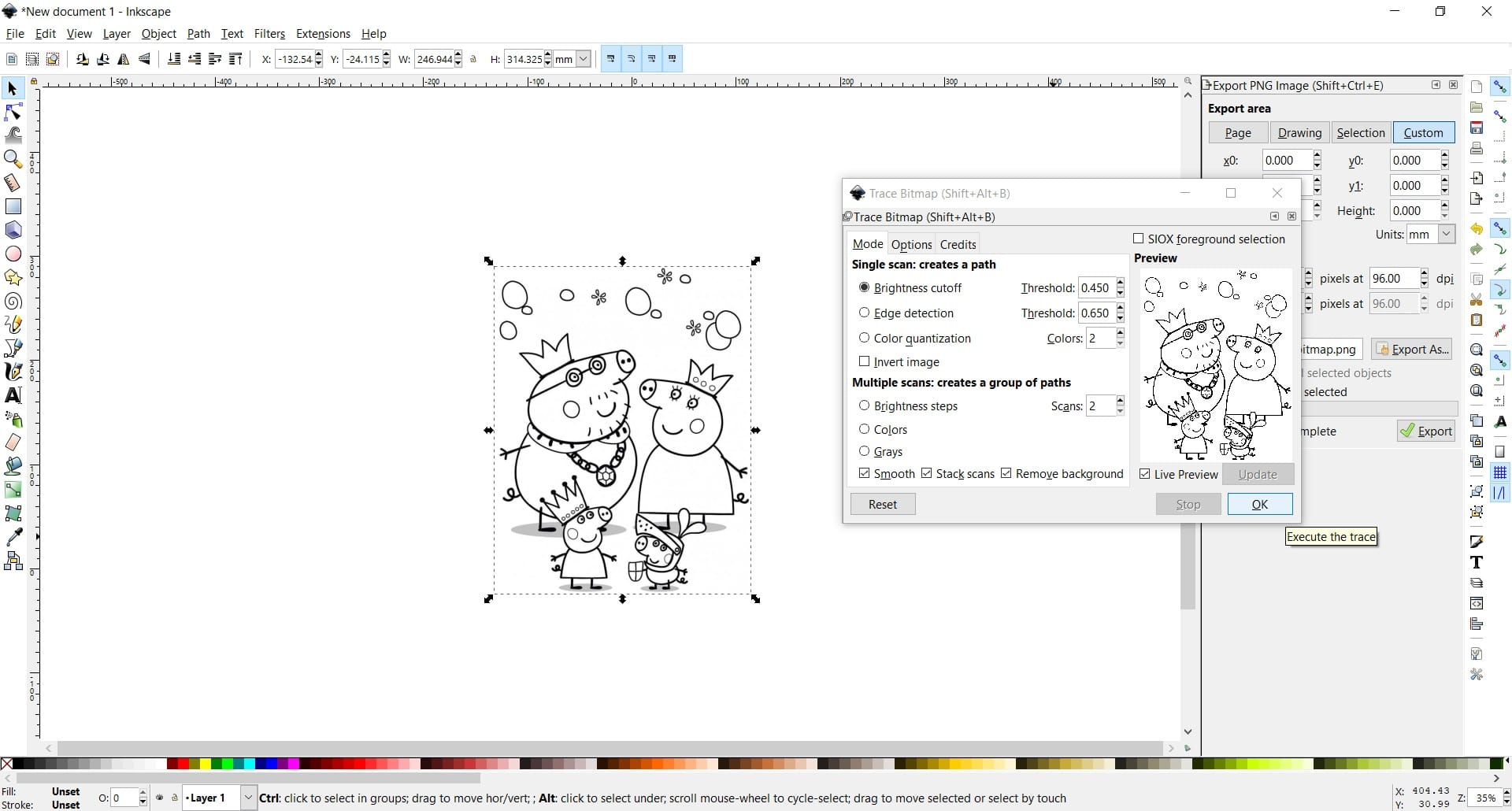The width and height of the screenshot is (1512, 811).
Task: Select the Connector tool
Action: [x=13, y=561]
